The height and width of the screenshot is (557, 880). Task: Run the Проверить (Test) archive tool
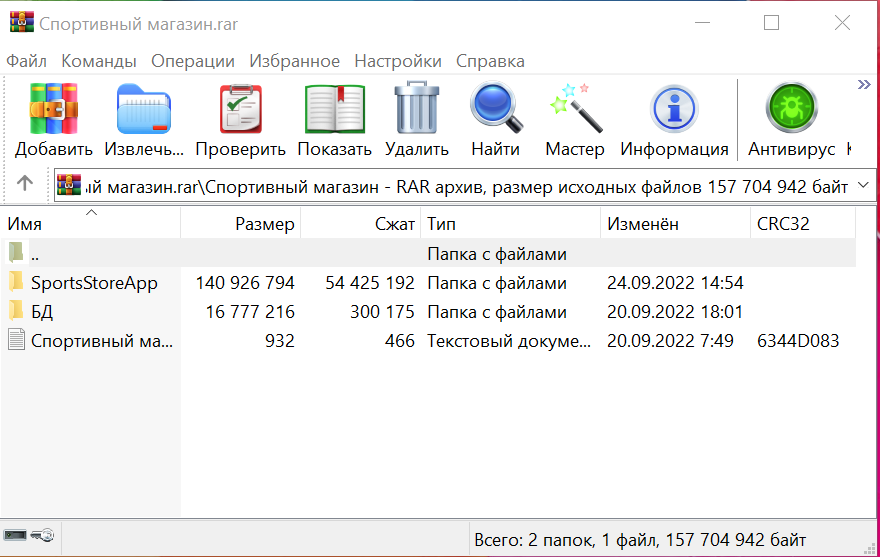[x=240, y=108]
